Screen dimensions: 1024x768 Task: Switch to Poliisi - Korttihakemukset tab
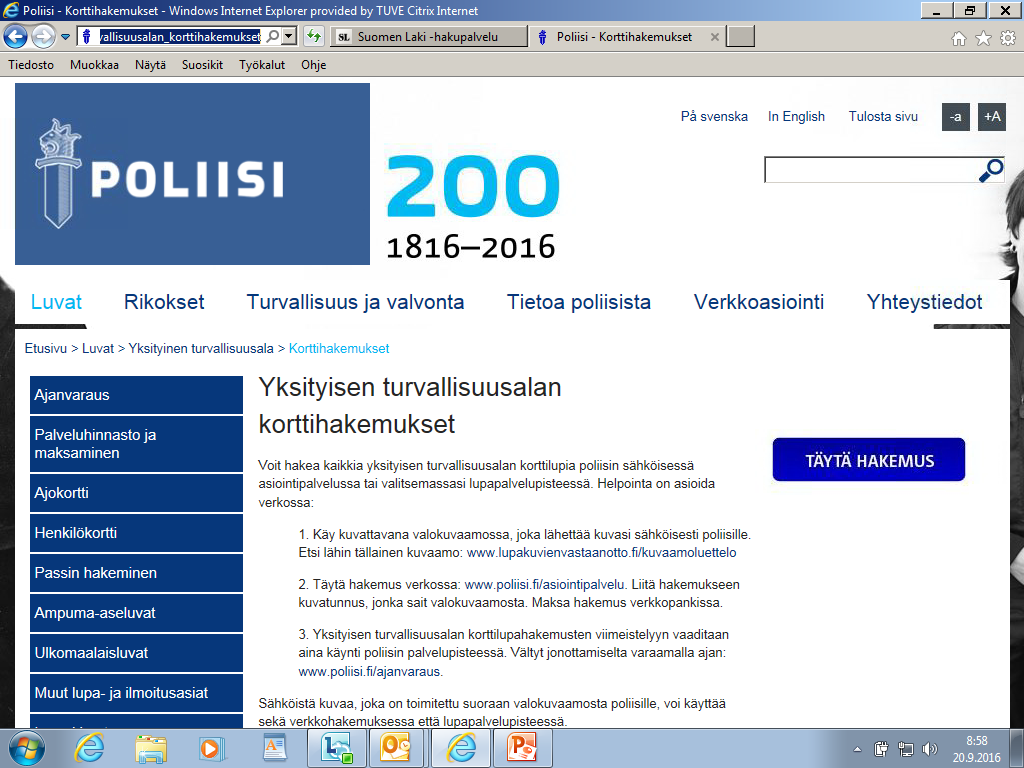pos(624,37)
